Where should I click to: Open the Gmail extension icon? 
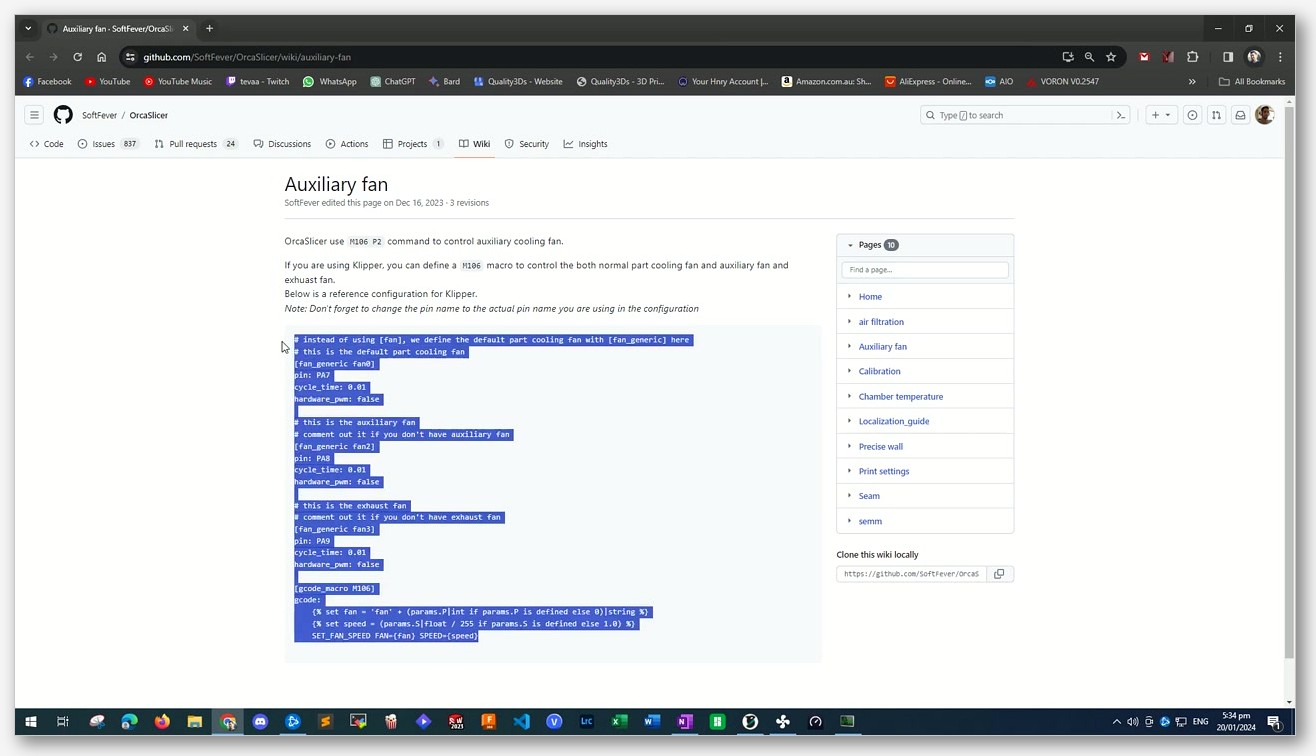(x=1144, y=57)
